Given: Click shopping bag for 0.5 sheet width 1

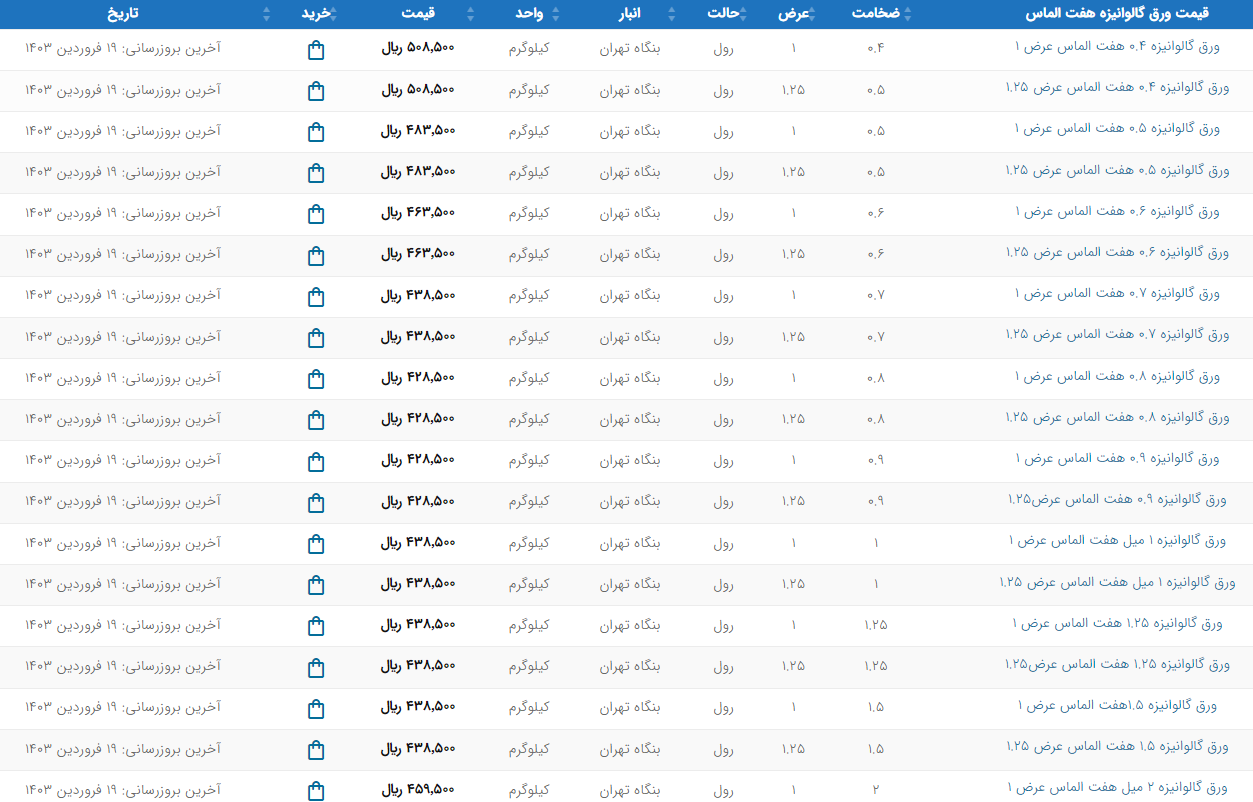Looking at the screenshot, I should [x=316, y=132].
